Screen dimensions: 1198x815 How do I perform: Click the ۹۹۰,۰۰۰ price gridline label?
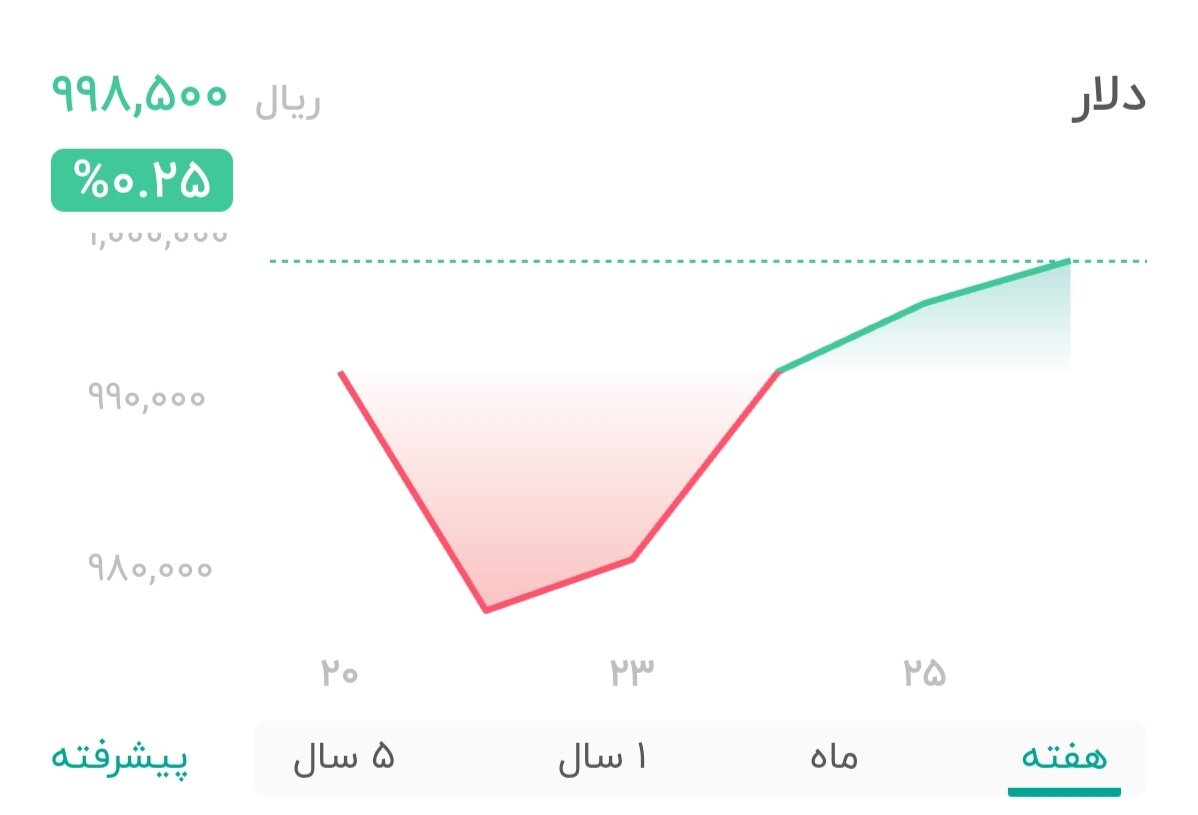[x=145, y=397]
